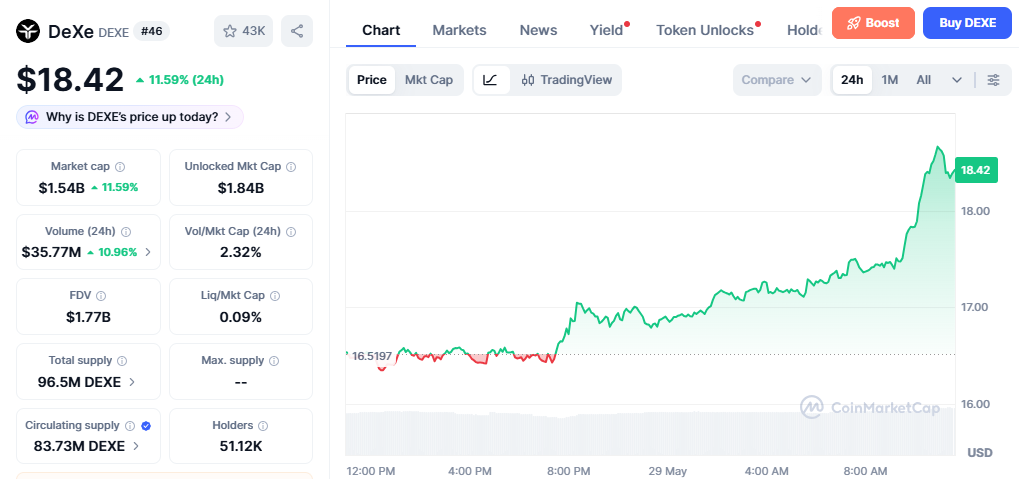Click the 2.32% Vol/Mkt Cap value

tap(240, 252)
